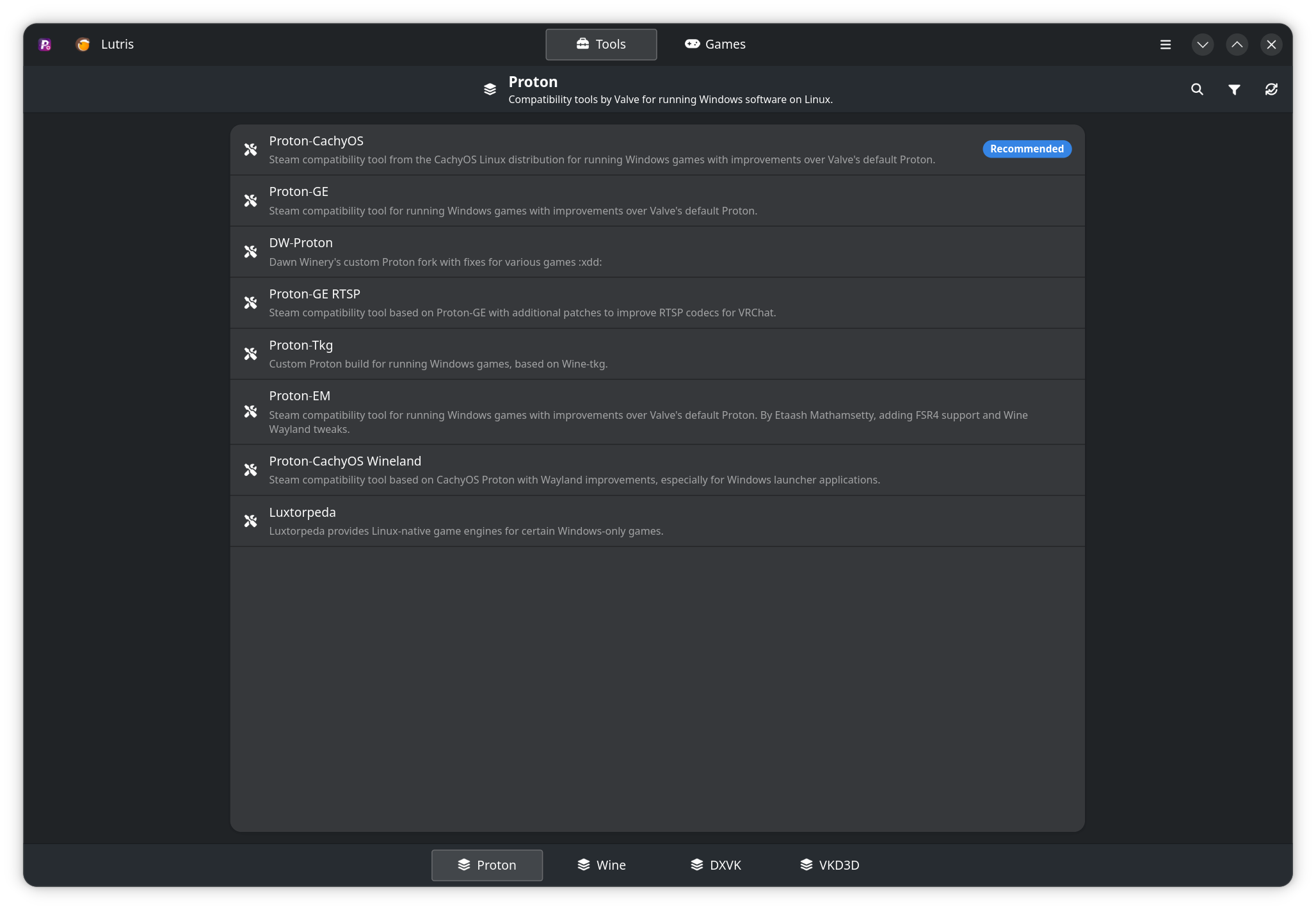The image size is (1316, 910).
Task: Expand the Proton-GE row
Action: (x=657, y=200)
